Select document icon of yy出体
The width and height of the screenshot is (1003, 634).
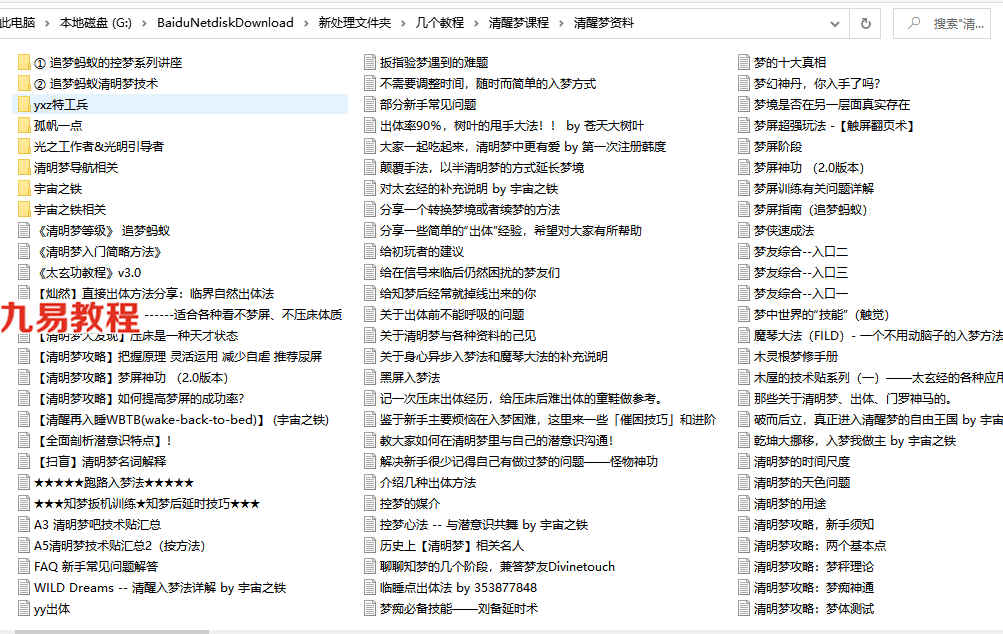(24, 609)
